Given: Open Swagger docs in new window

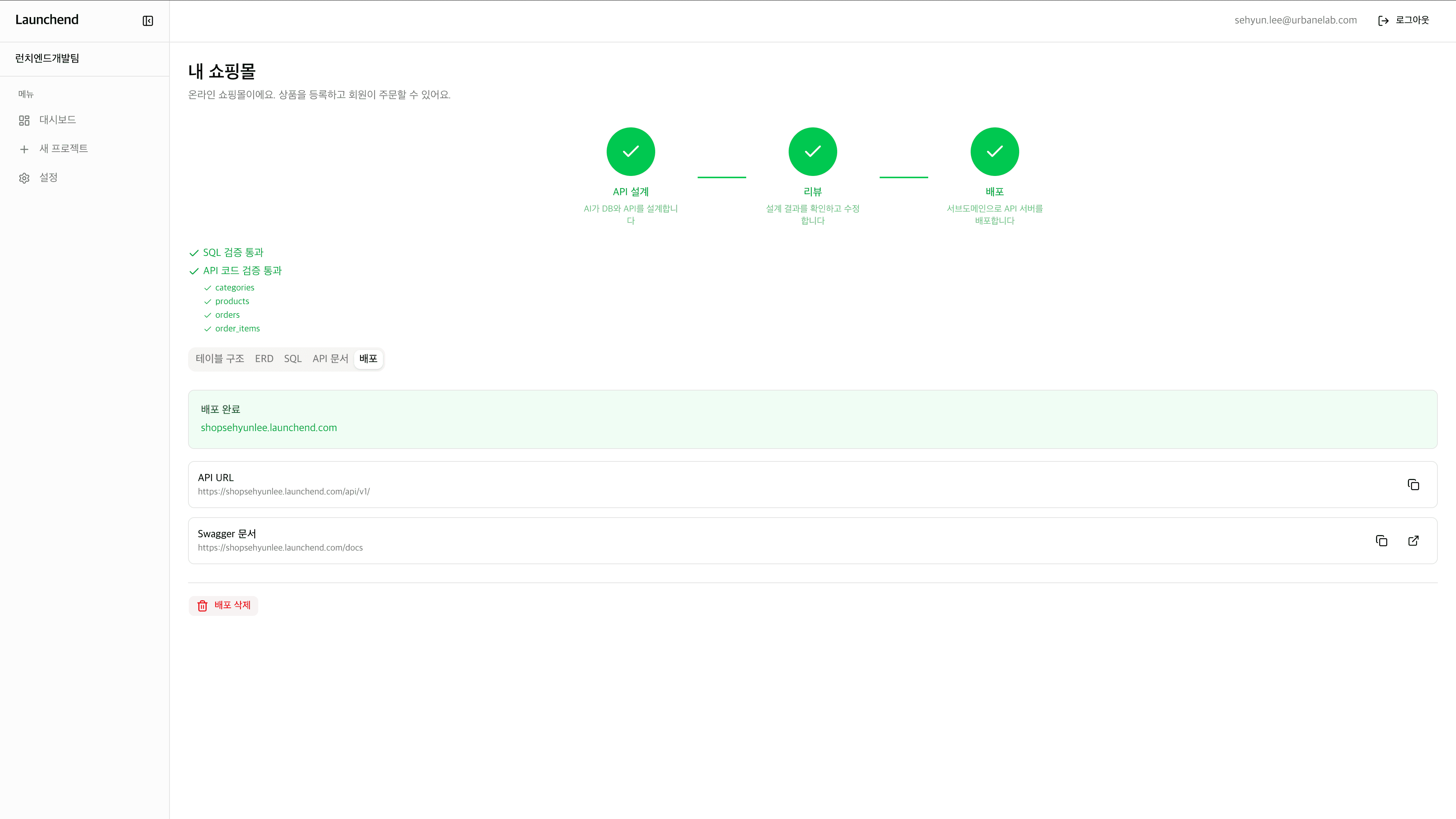Looking at the screenshot, I should [1413, 540].
